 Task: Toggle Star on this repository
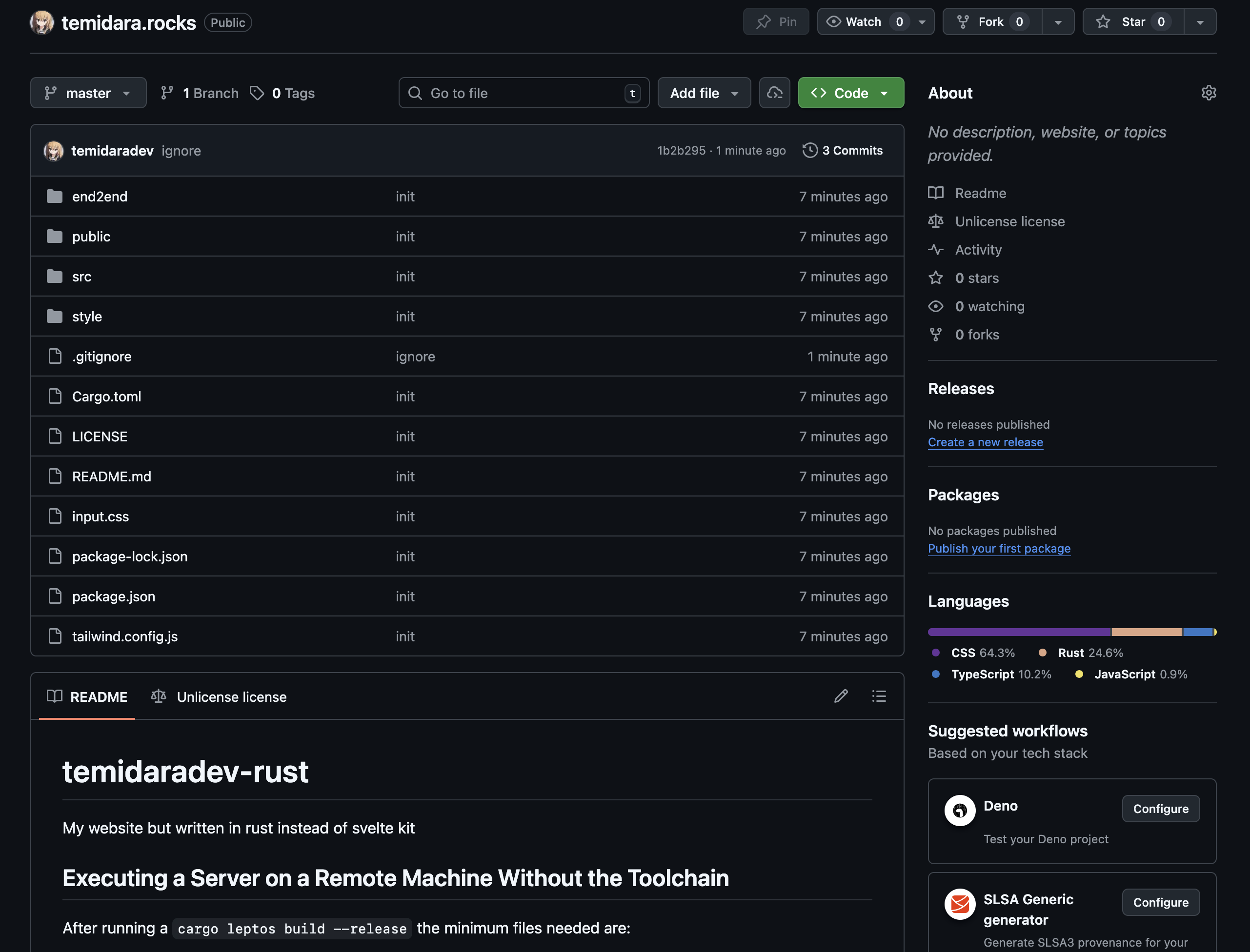click(x=1132, y=22)
